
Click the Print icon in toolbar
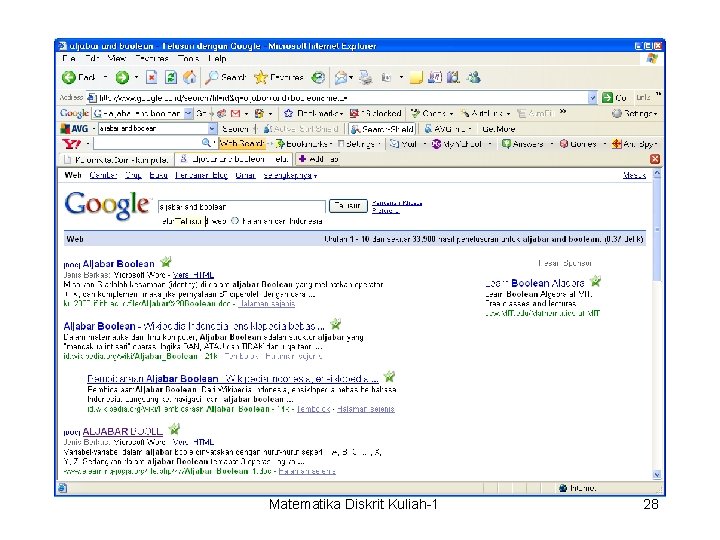pos(366,78)
